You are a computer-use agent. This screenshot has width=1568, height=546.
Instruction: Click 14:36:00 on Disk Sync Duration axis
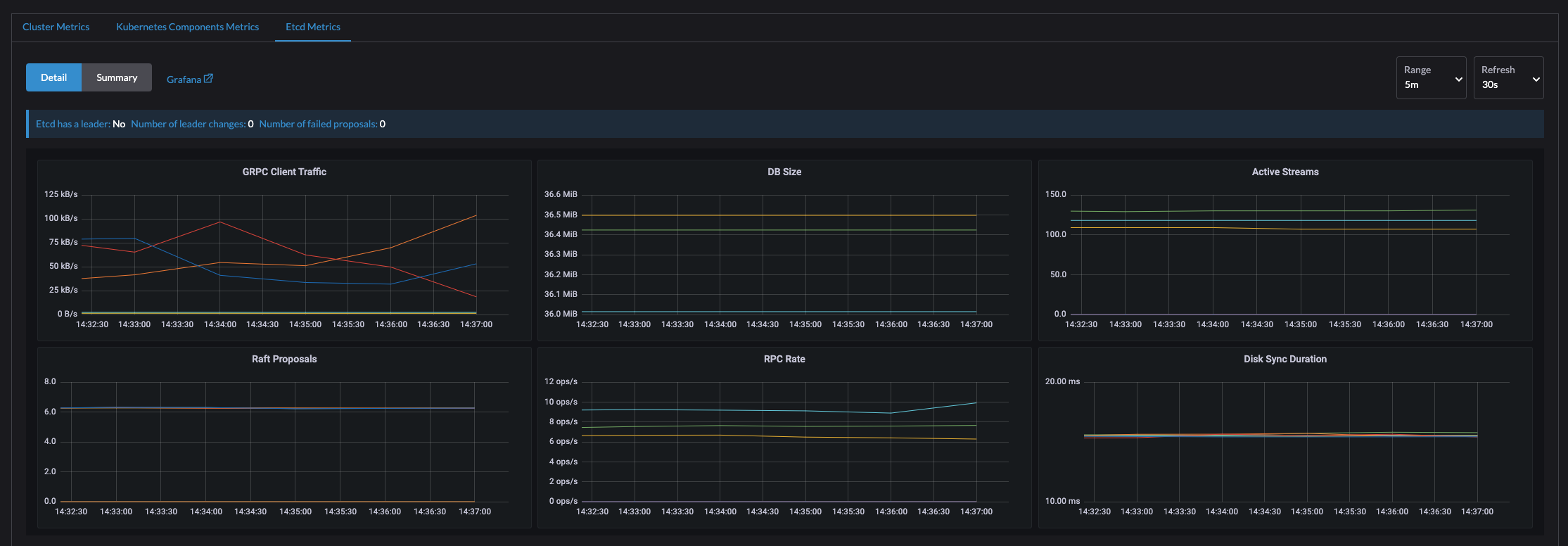[x=1392, y=512]
